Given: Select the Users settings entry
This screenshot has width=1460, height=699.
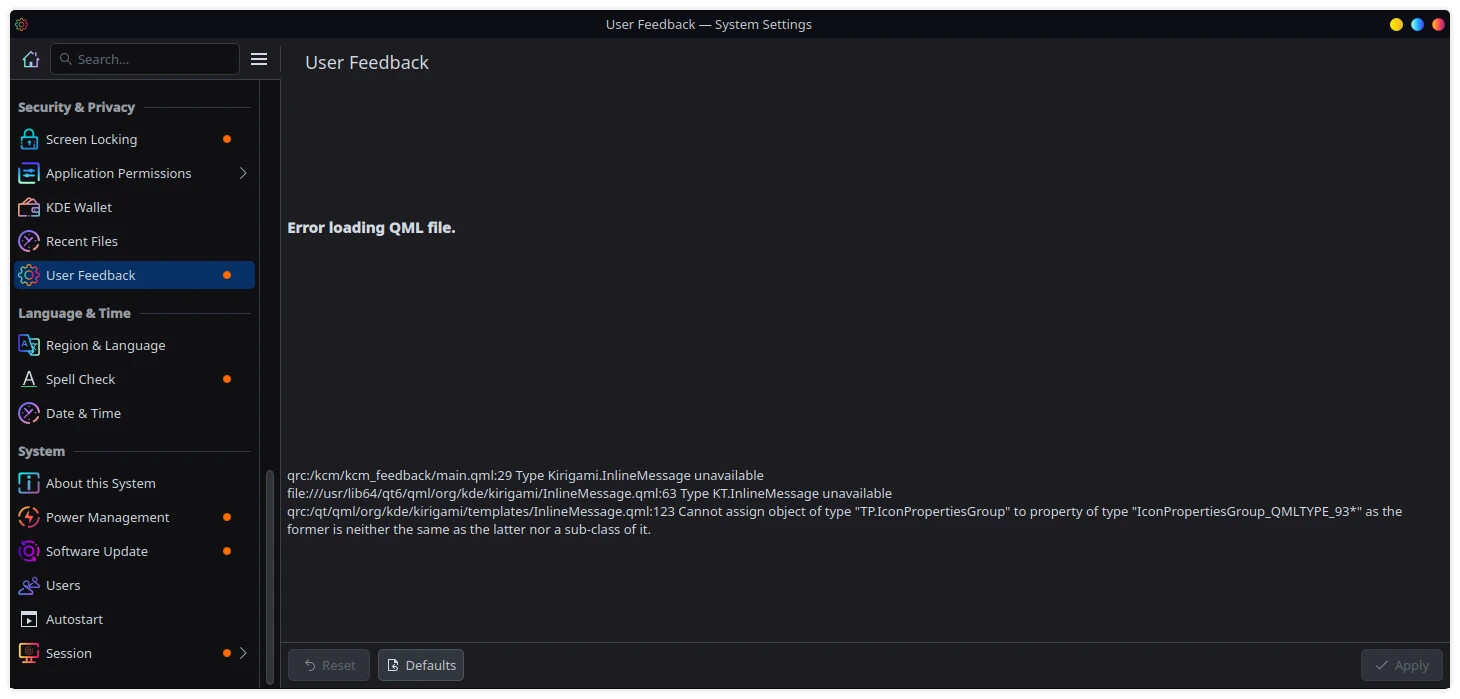Looking at the screenshot, I should (x=63, y=585).
